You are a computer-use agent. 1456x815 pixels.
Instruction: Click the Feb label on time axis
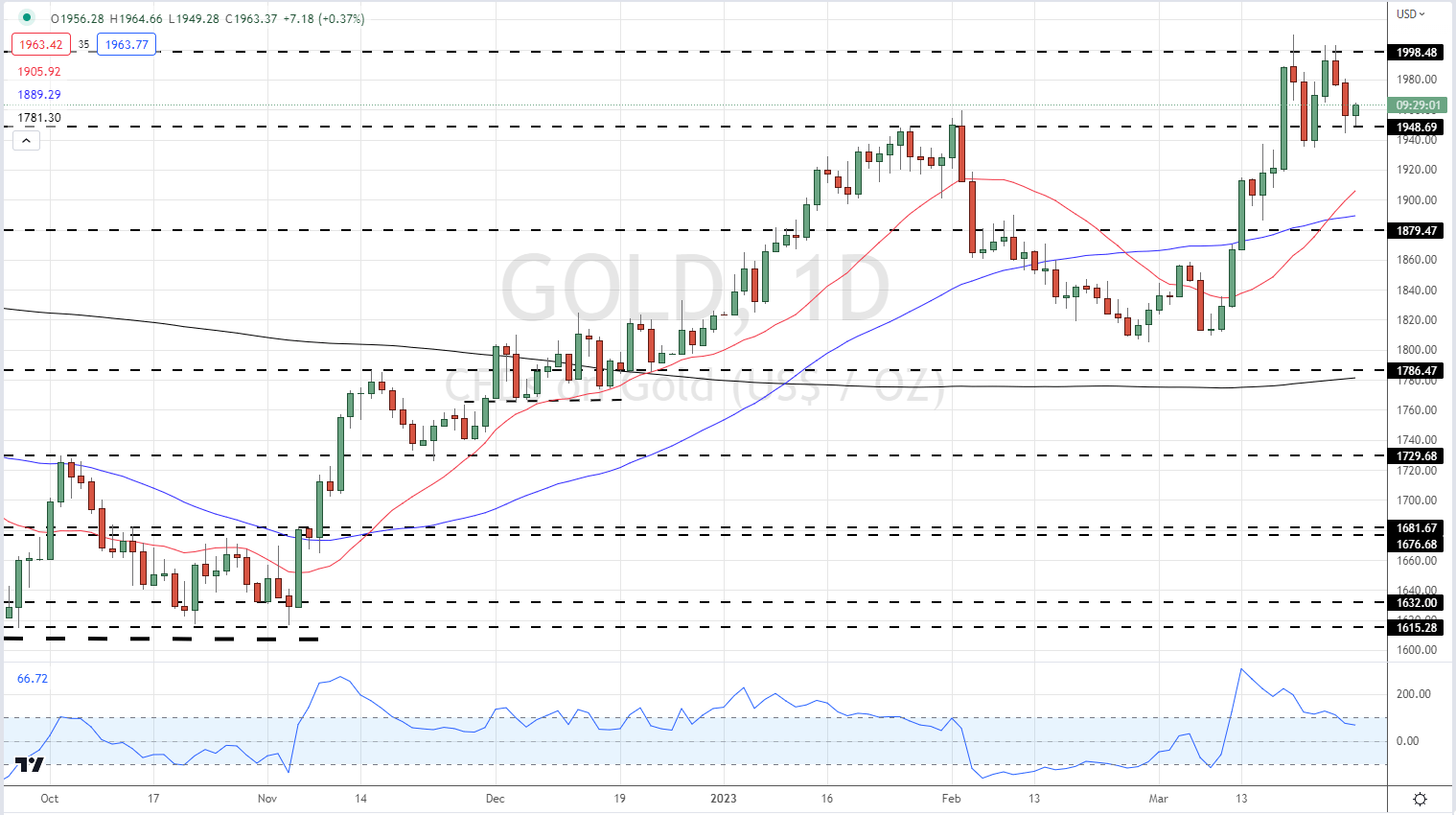tap(951, 798)
